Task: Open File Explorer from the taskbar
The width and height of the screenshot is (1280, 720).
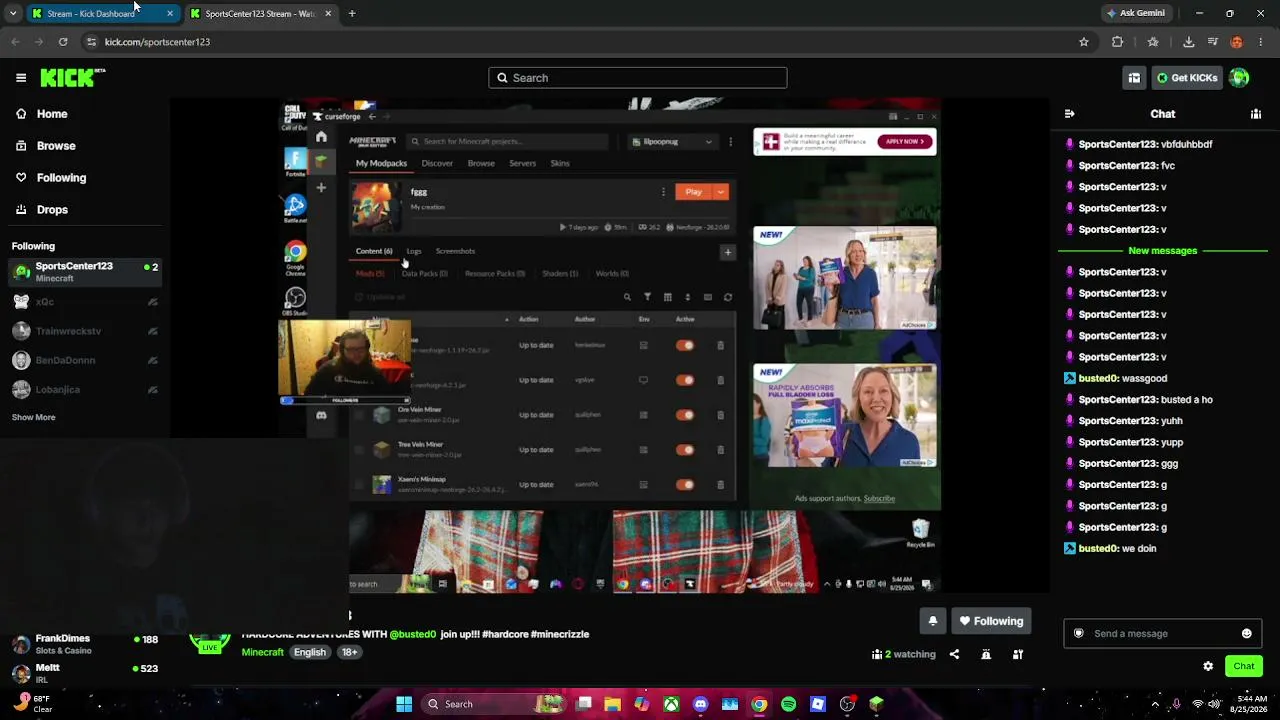Action: (x=613, y=704)
